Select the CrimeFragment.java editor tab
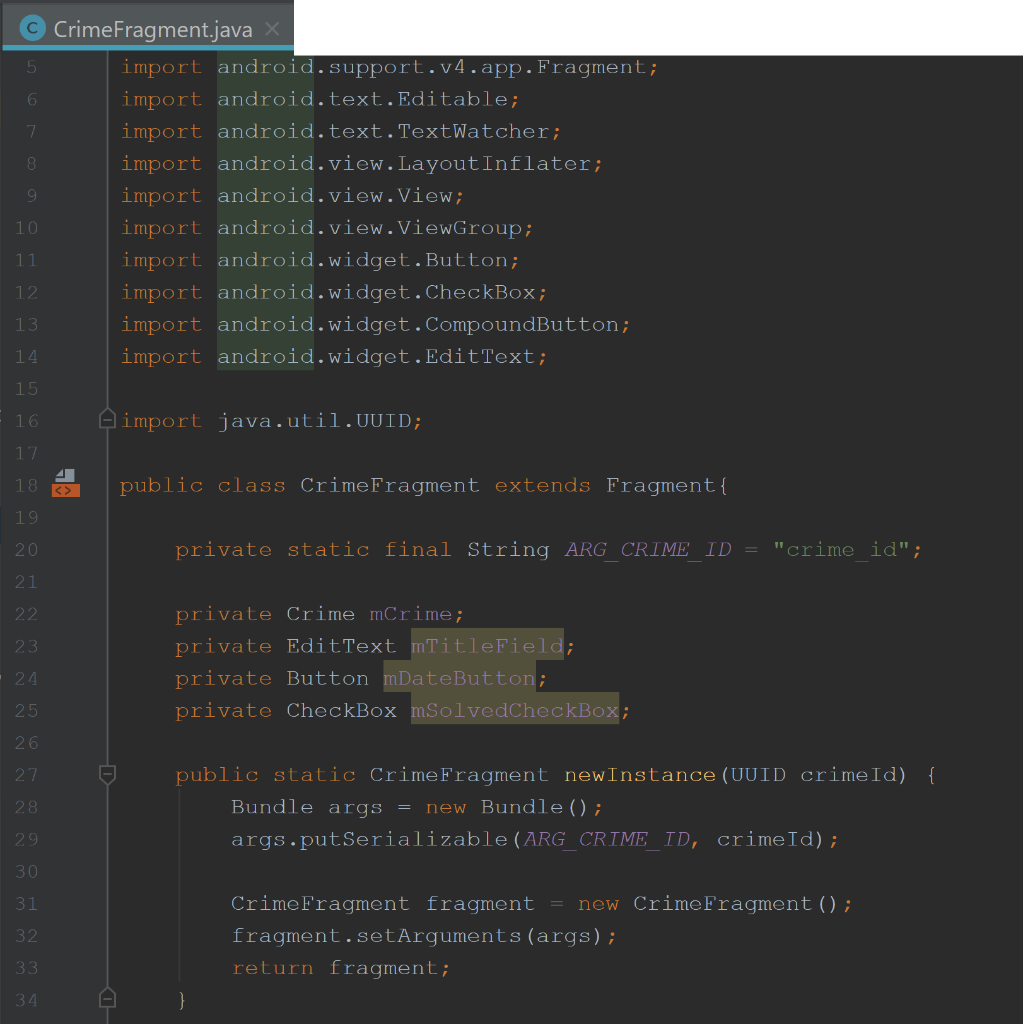 pyautogui.click(x=148, y=29)
